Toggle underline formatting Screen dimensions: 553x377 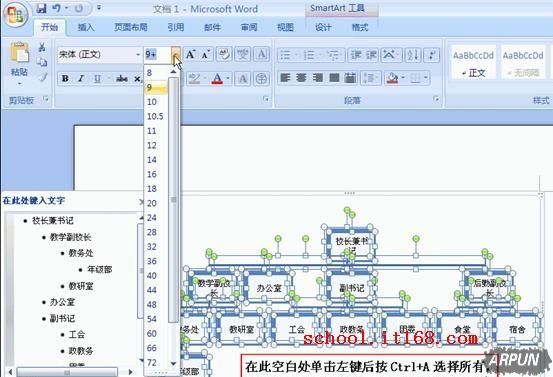pos(97,79)
